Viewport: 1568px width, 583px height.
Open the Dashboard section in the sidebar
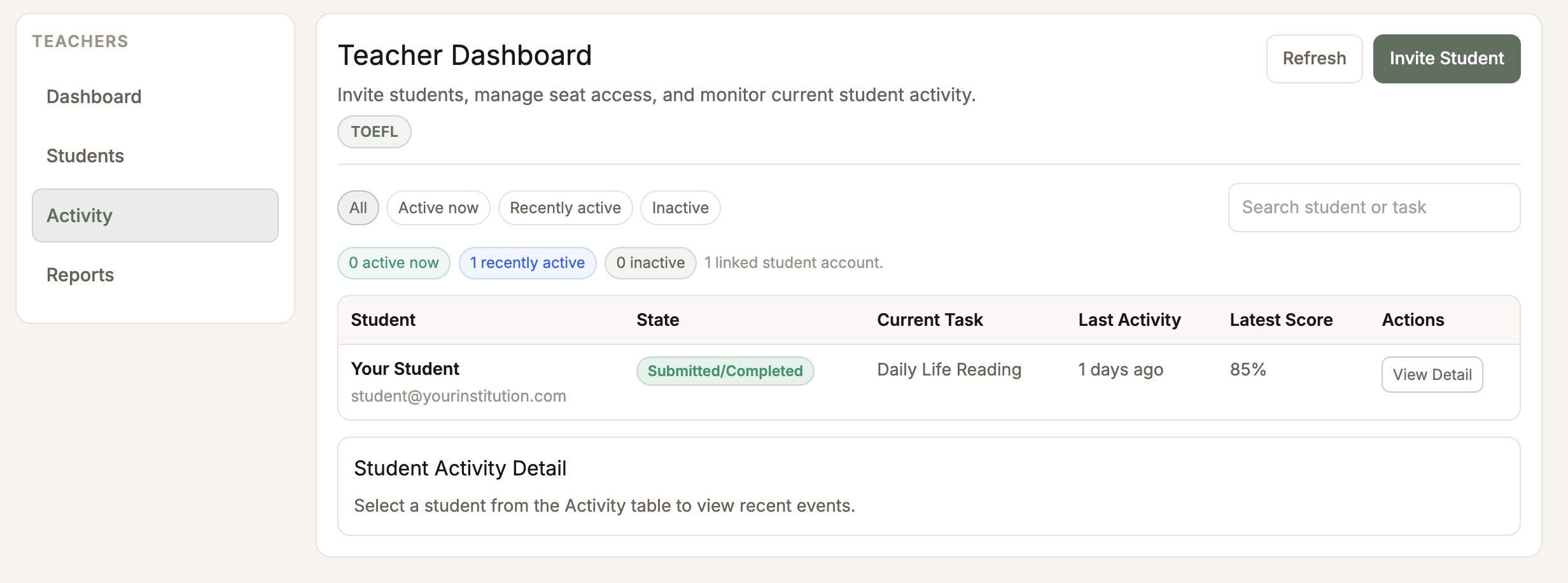tap(94, 97)
